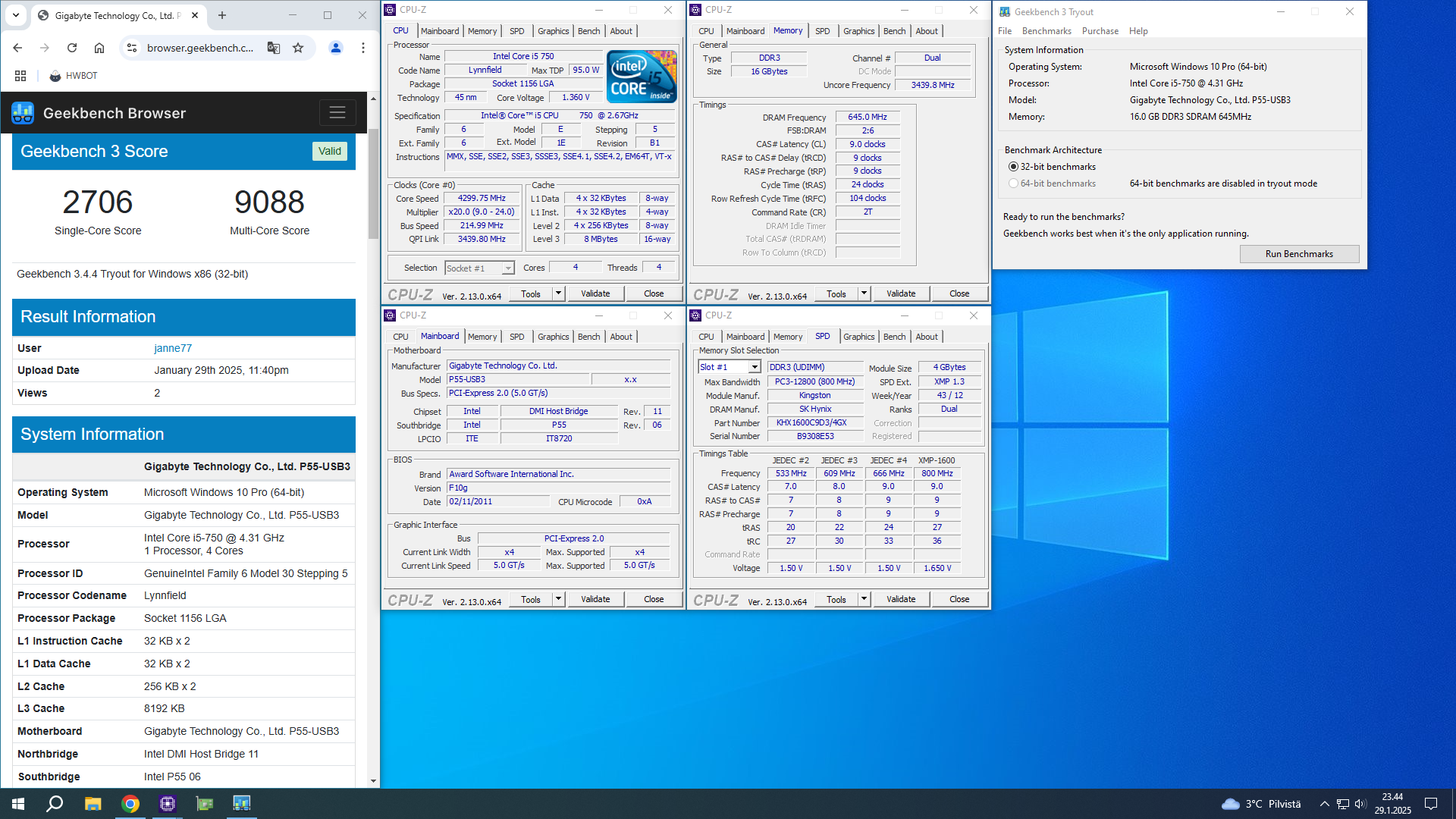Click the Intel Core i5 logo in CPU-Z
This screenshot has height=819, width=1456.
[x=642, y=77]
